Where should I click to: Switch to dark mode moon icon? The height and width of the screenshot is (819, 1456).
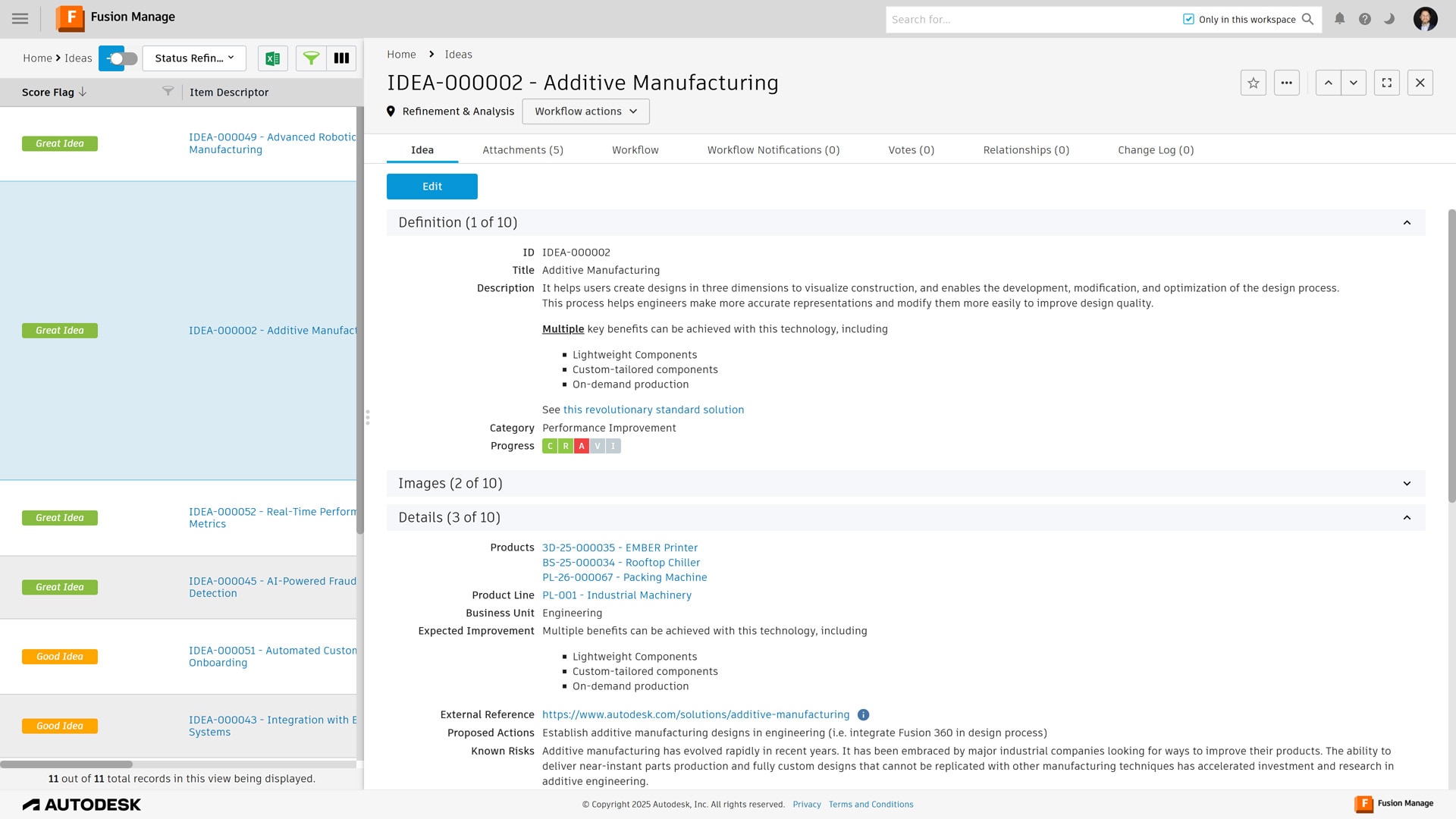(x=1389, y=19)
